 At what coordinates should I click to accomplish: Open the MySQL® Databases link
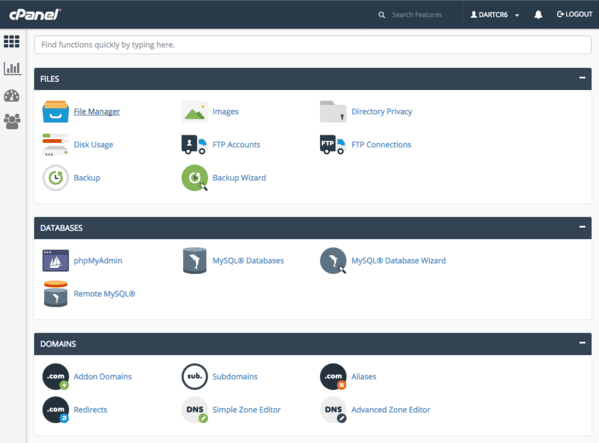(248, 261)
